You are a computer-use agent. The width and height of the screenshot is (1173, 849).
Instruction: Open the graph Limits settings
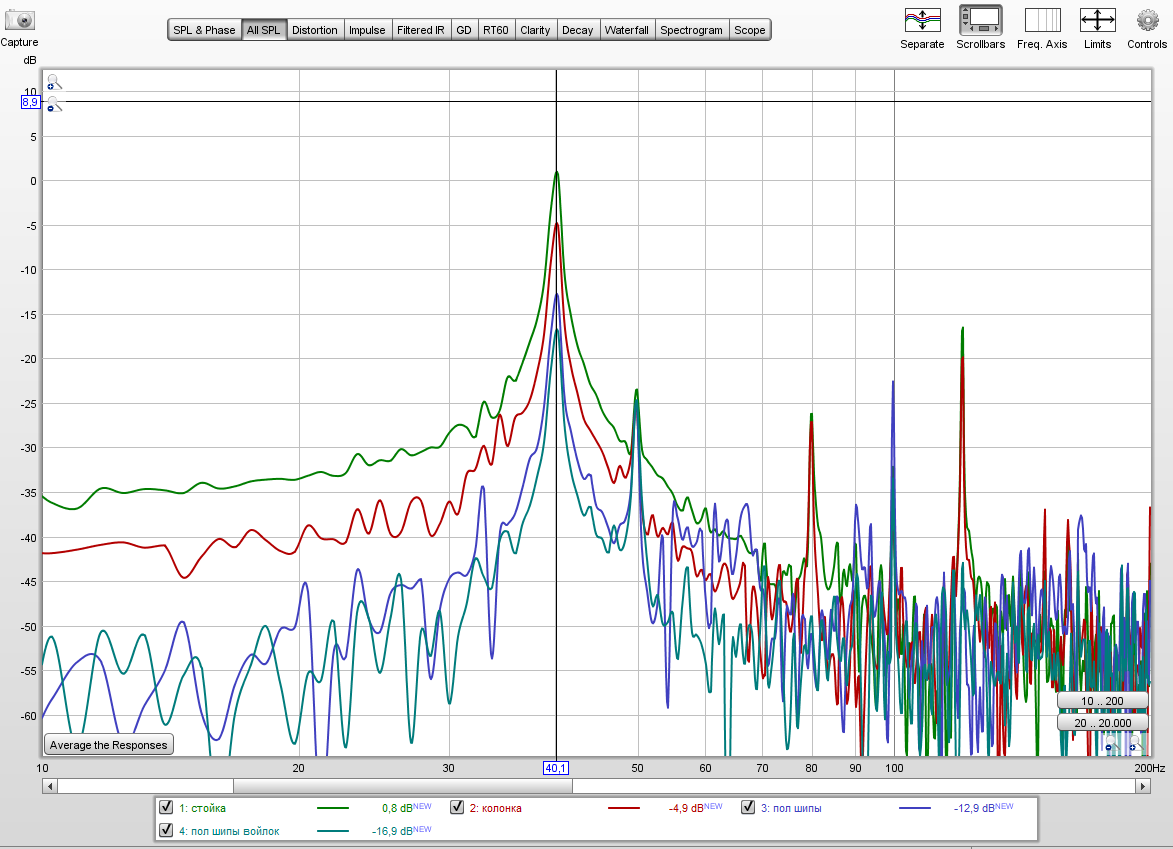[x=1097, y=20]
